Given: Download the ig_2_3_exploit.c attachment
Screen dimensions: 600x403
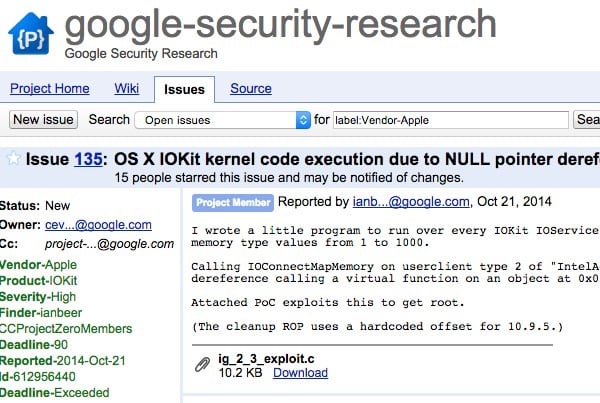Looking at the screenshot, I should [x=300, y=373].
